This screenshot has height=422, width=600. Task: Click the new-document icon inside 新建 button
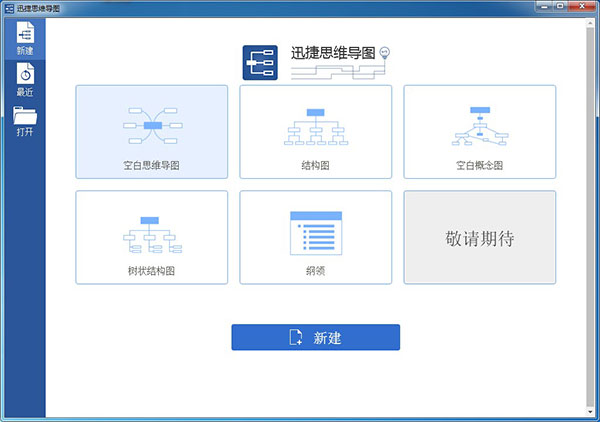pyautogui.click(x=296, y=338)
